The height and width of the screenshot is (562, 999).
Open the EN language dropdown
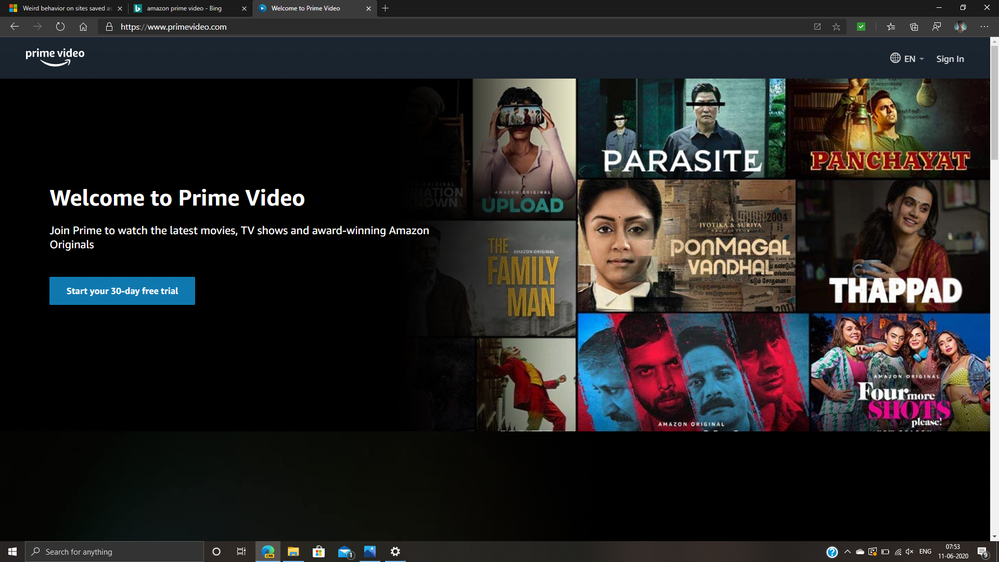907,59
